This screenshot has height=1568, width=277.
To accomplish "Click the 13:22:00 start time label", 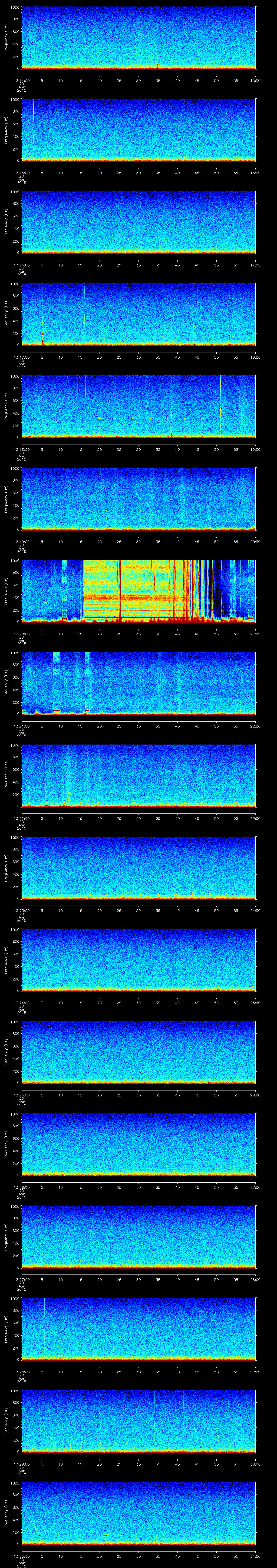I will pos(21,818).
